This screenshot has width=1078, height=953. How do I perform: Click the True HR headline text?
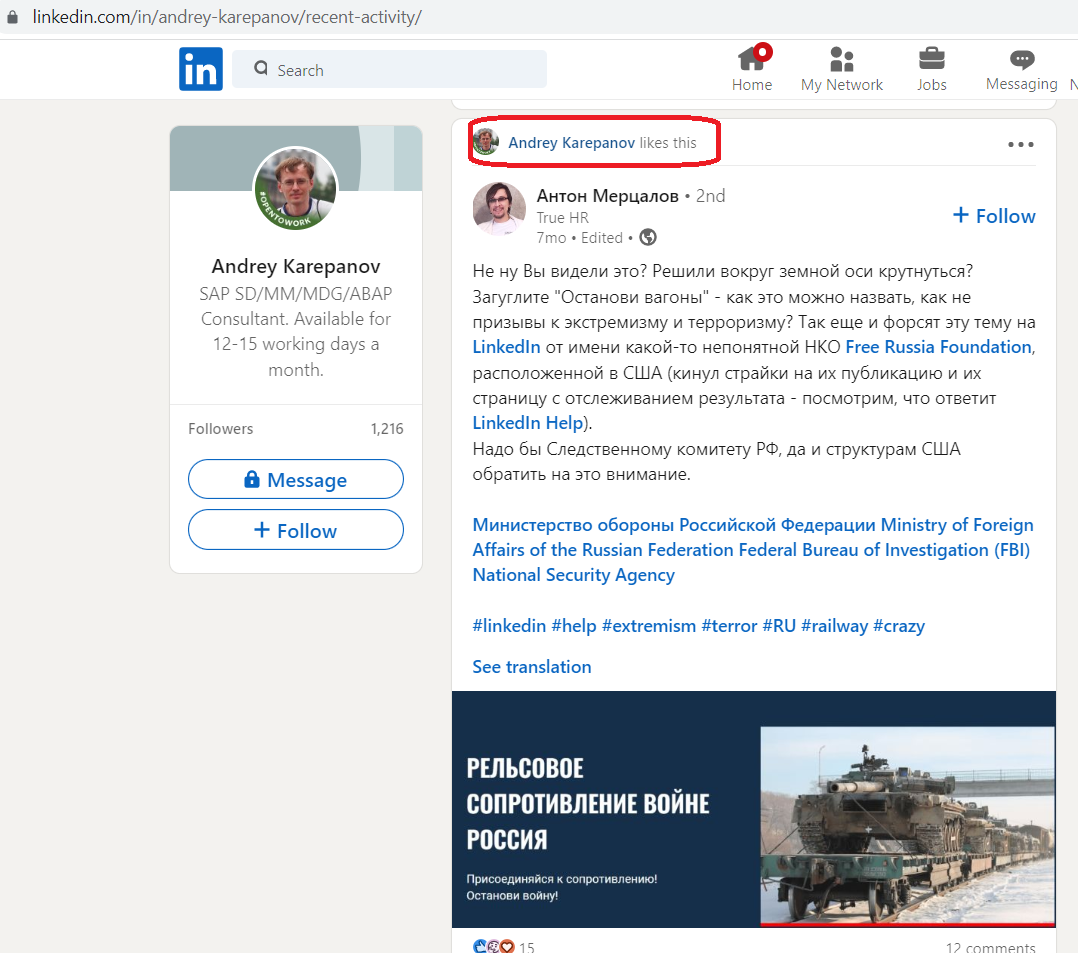click(562, 218)
